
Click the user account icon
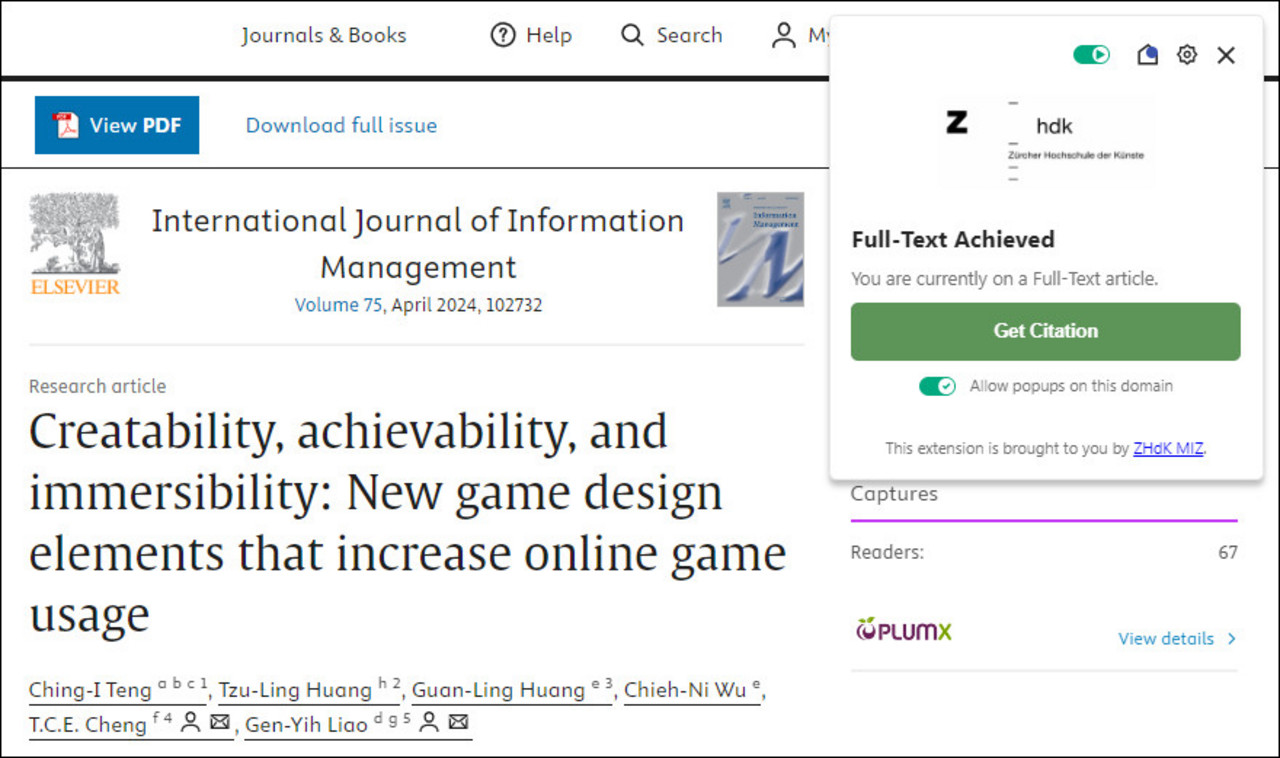783,35
